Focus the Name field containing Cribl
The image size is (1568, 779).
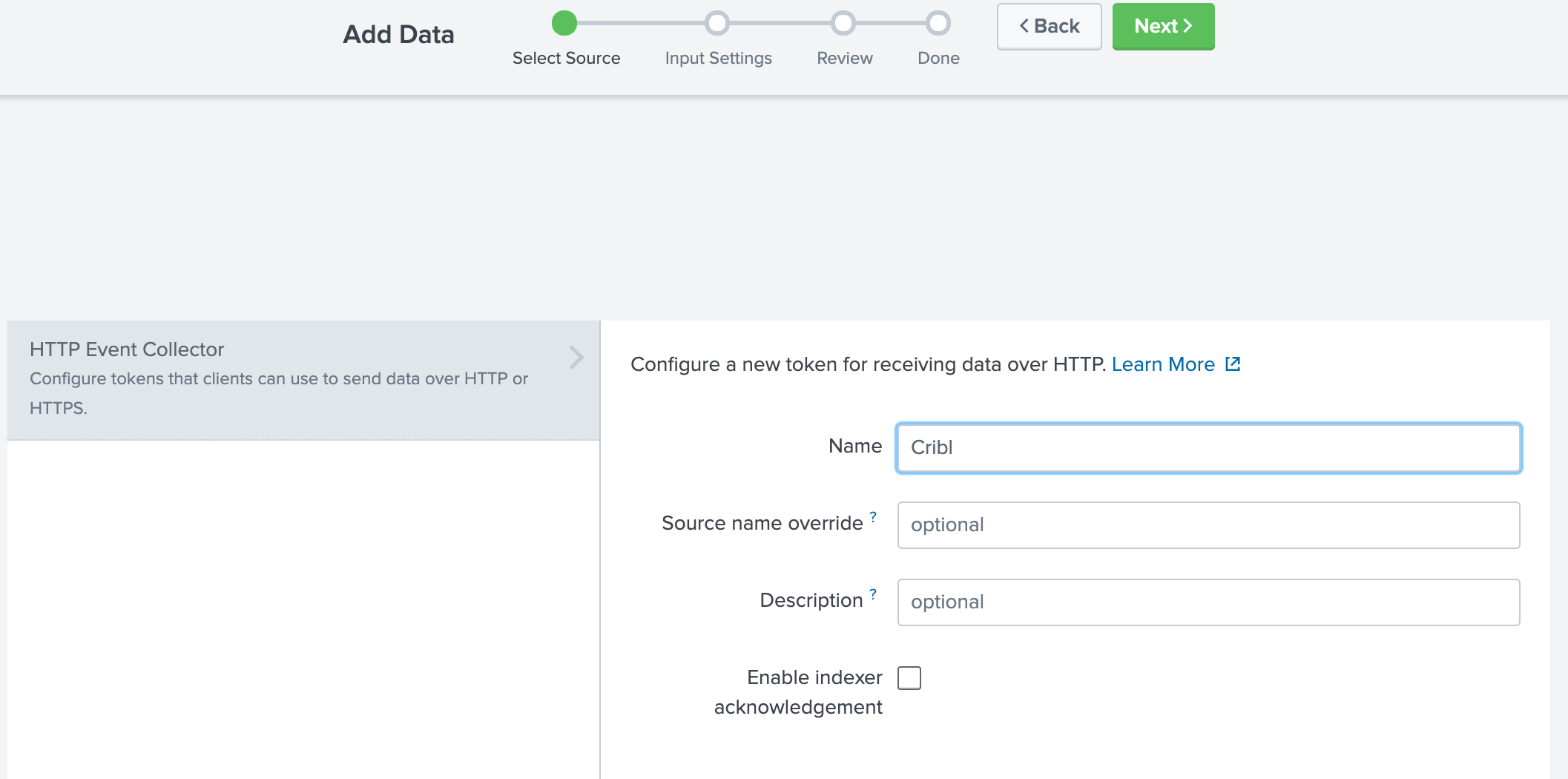[x=1208, y=448]
